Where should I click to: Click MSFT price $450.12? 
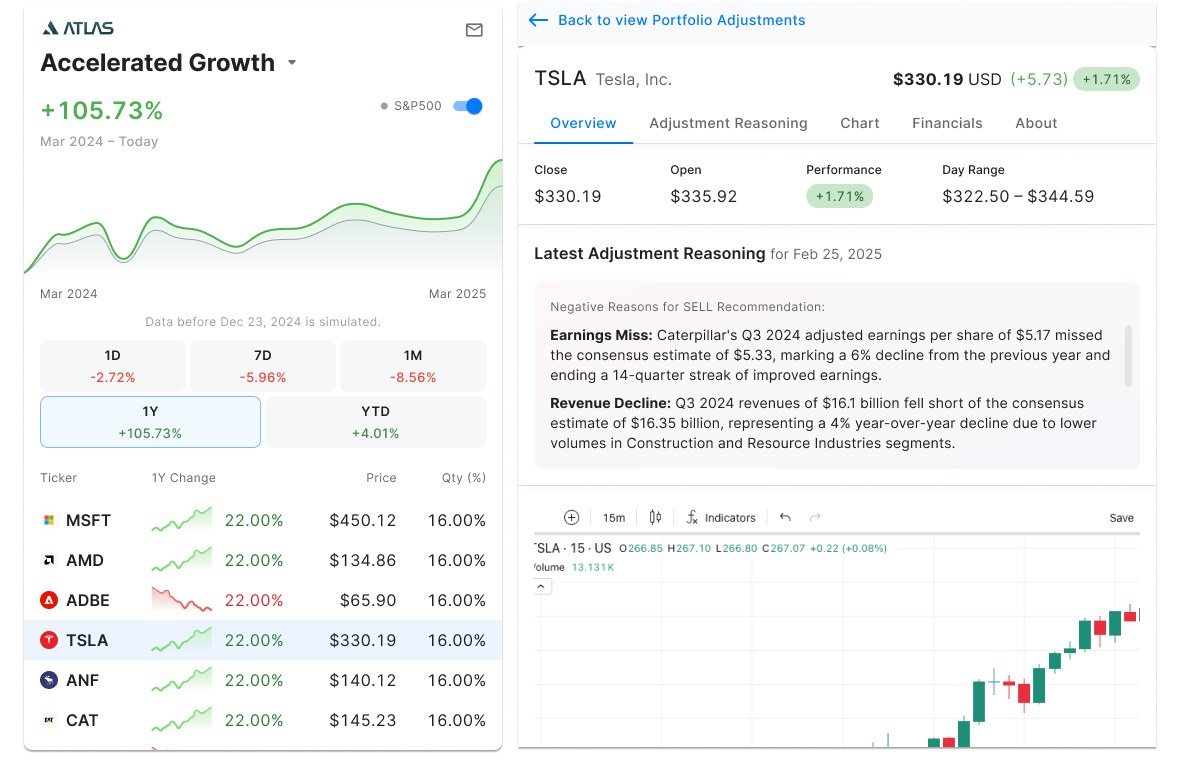click(363, 521)
